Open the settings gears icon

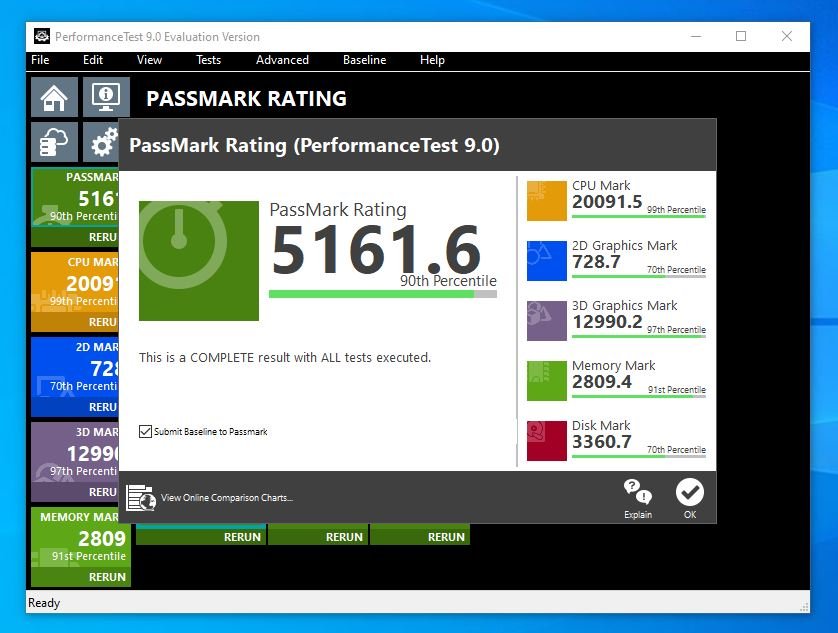point(102,142)
